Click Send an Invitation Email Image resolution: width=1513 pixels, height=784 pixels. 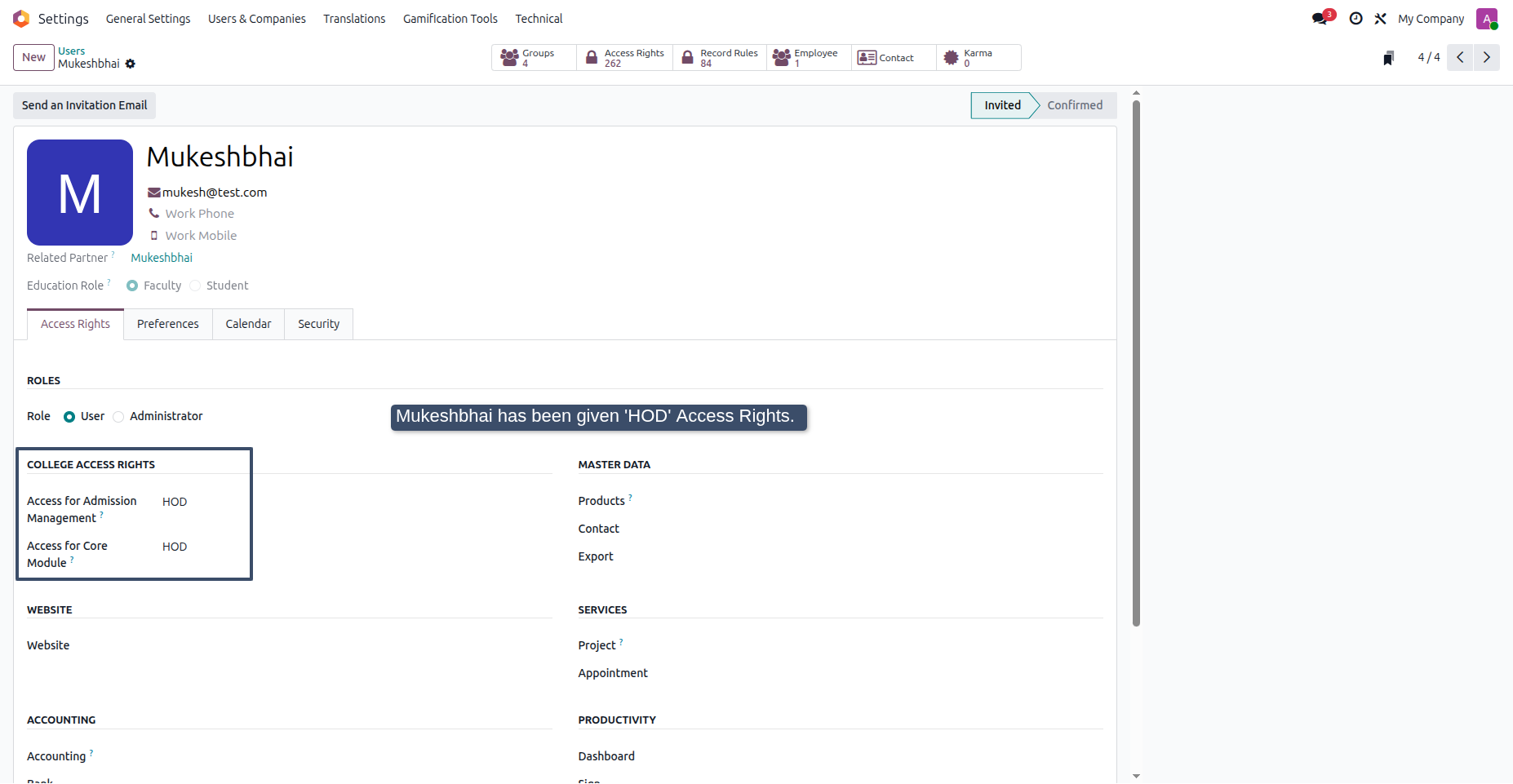[85, 105]
